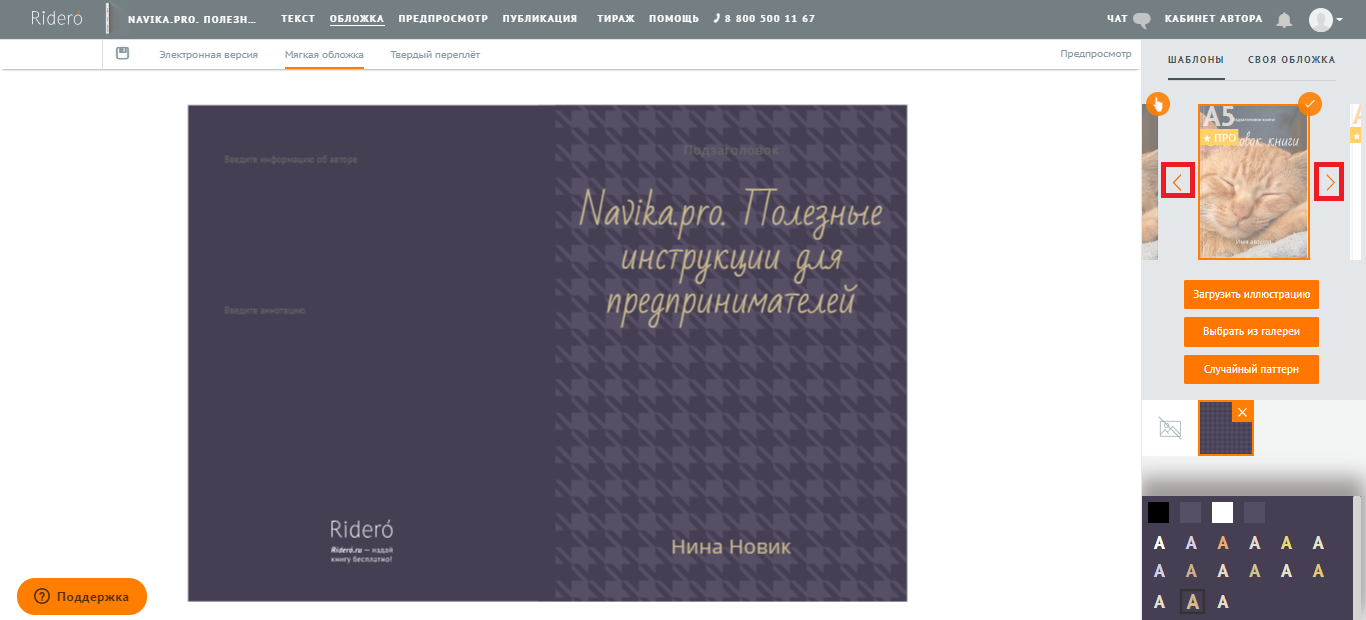Image resolution: width=1366 pixels, height=620 pixels.
Task: Switch to the Твердый переплёт tab
Action: tap(435, 55)
